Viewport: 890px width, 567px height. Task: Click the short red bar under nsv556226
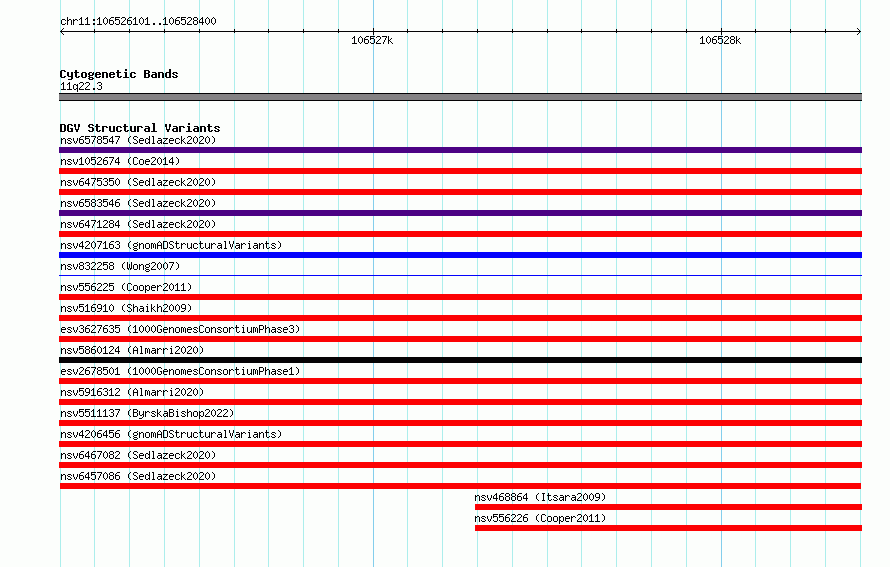668,528
